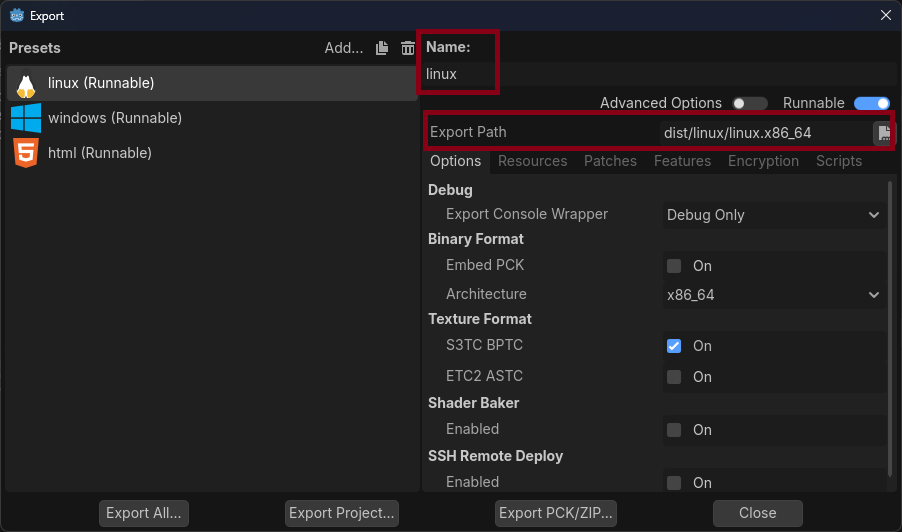Viewport: 902px width, 532px height.
Task: Open the Architecture x86_64 dropdown
Action: click(x=773, y=295)
